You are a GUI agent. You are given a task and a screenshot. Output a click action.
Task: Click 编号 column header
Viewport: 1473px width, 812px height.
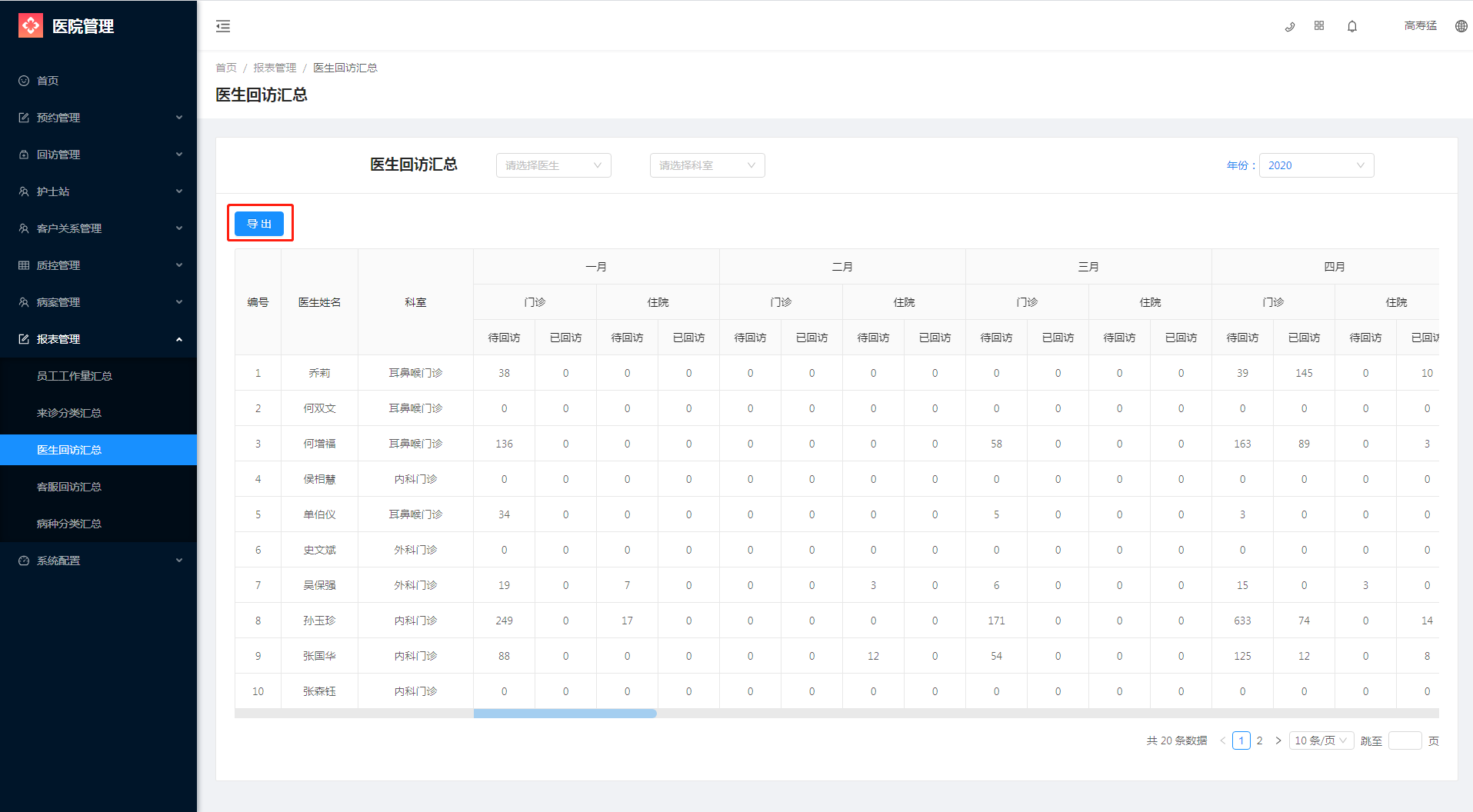[x=258, y=302]
